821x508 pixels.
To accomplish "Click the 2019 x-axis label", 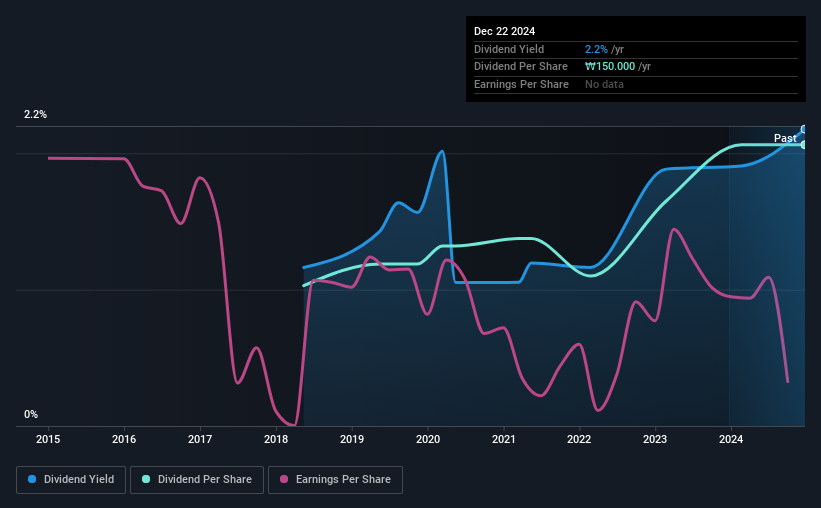I will pyautogui.click(x=352, y=439).
